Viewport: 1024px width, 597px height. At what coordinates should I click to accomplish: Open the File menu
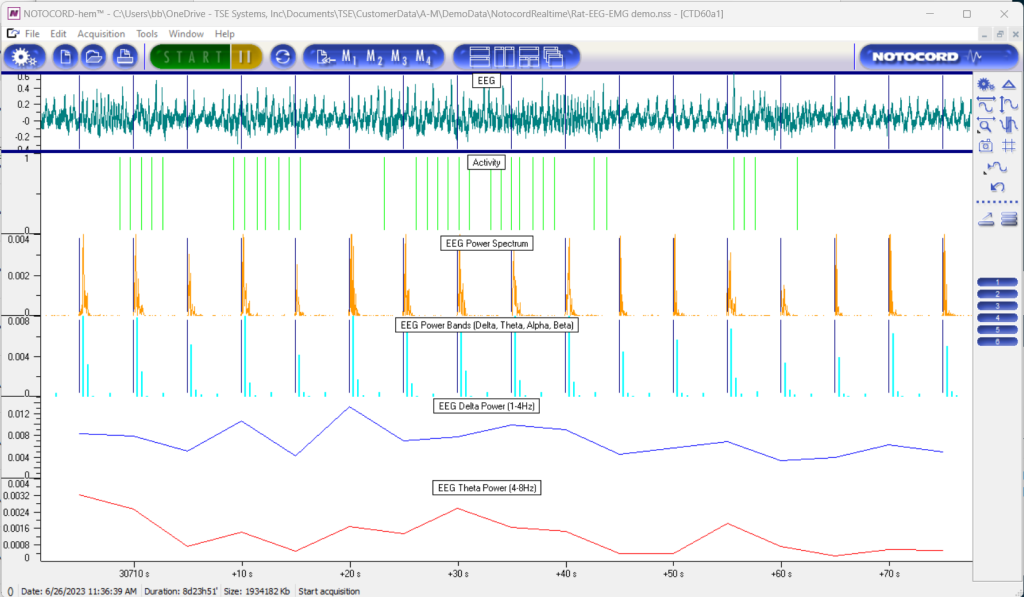click(x=32, y=34)
